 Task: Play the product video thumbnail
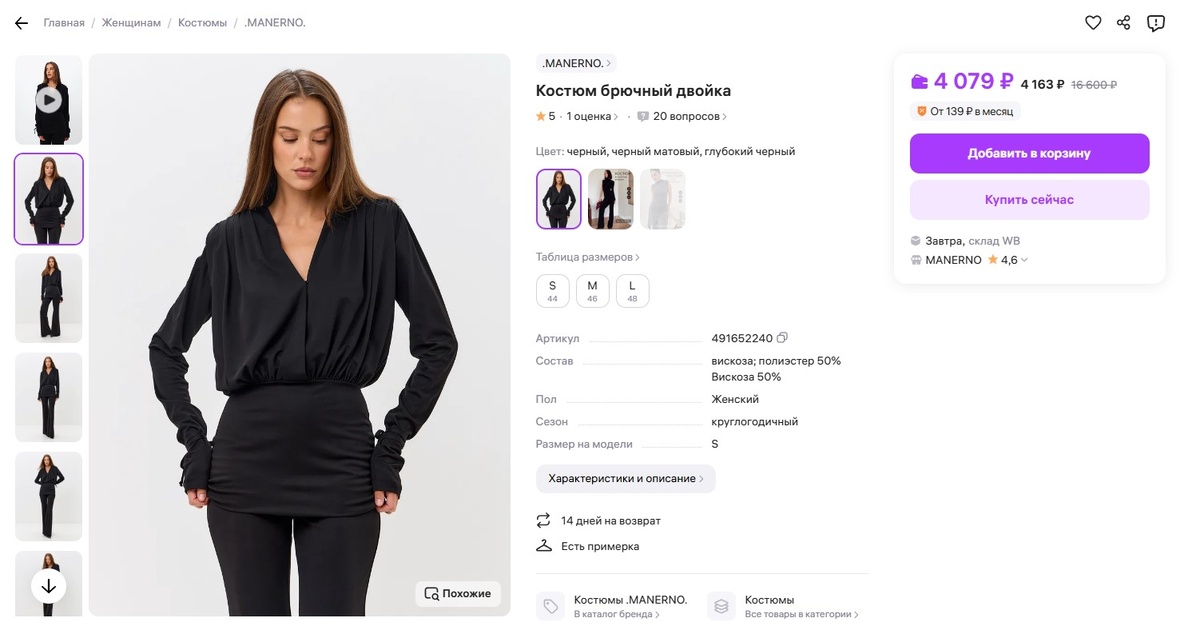[x=48, y=99]
